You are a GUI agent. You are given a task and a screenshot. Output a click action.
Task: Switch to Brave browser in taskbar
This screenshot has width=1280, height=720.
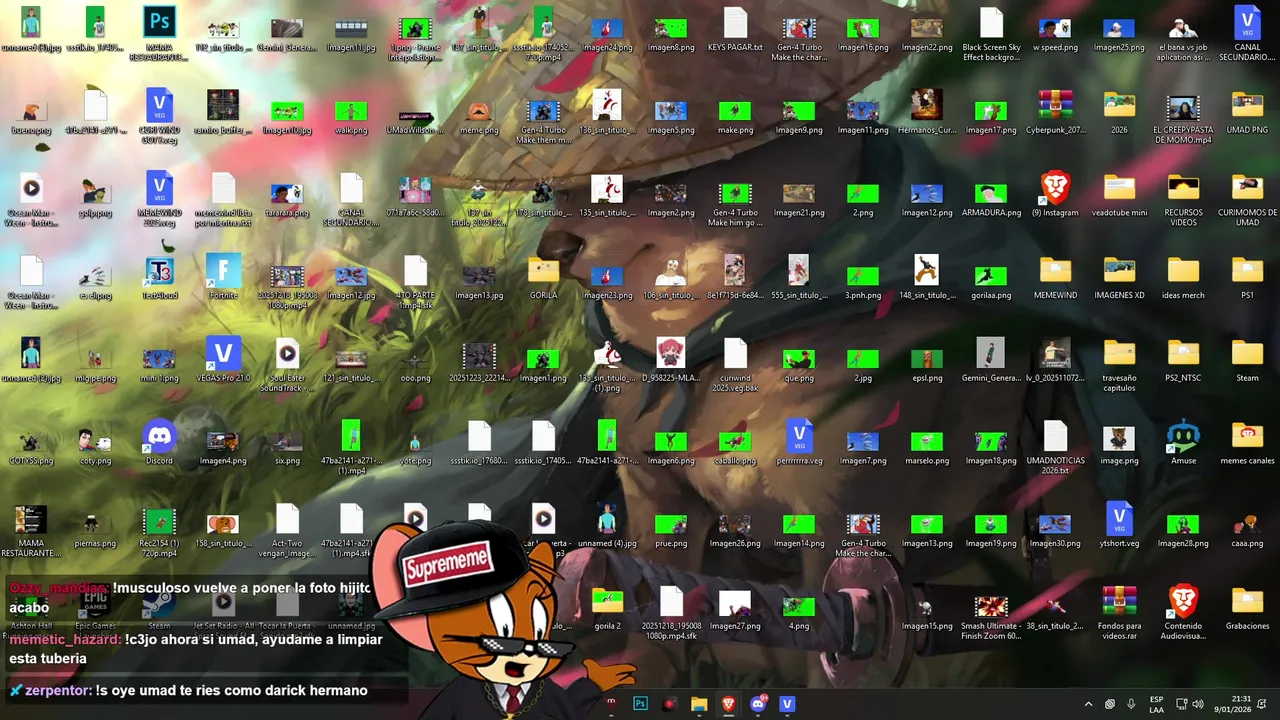[728, 704]
